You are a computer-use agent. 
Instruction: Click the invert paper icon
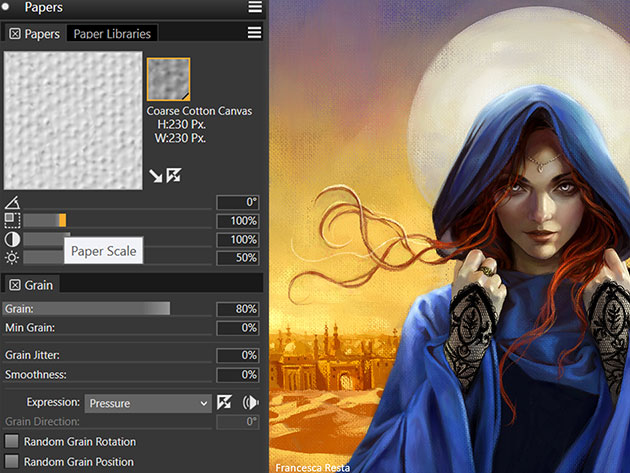tap(174, 175)
